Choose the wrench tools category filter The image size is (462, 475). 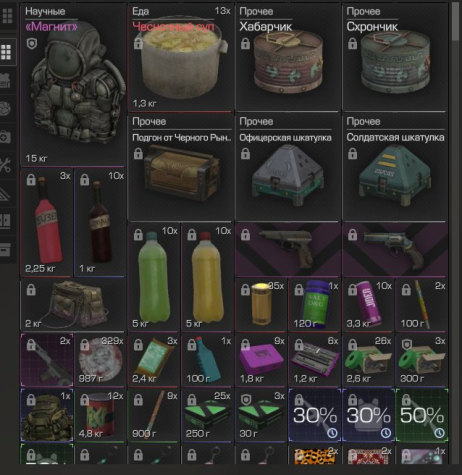[x=5, y=165]
